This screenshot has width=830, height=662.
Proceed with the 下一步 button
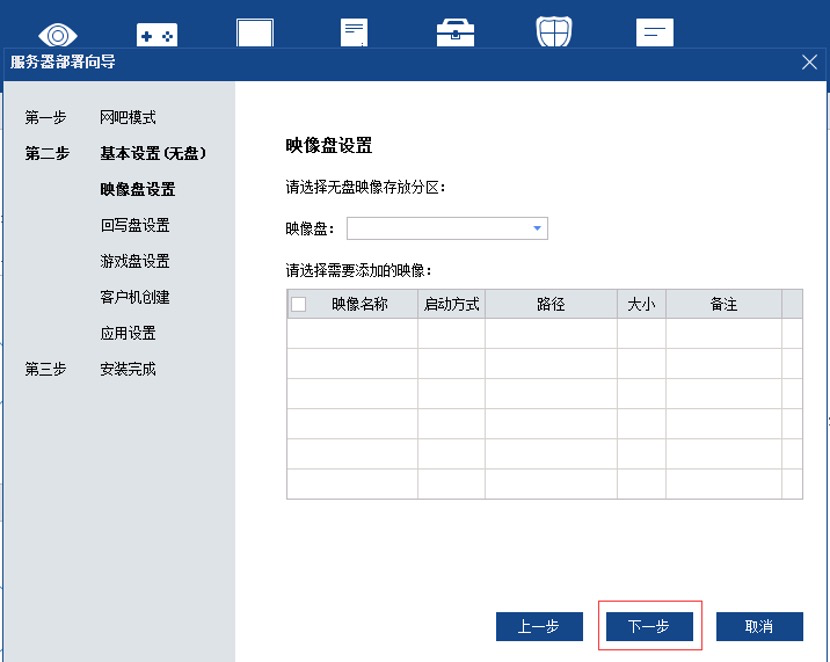coord(649,627)
